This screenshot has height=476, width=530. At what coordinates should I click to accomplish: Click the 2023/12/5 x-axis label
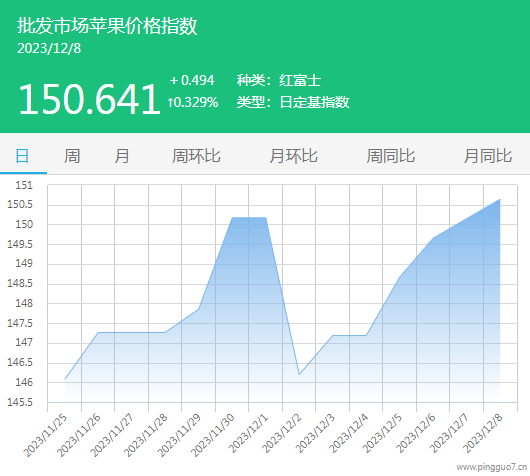pos(382,433)
